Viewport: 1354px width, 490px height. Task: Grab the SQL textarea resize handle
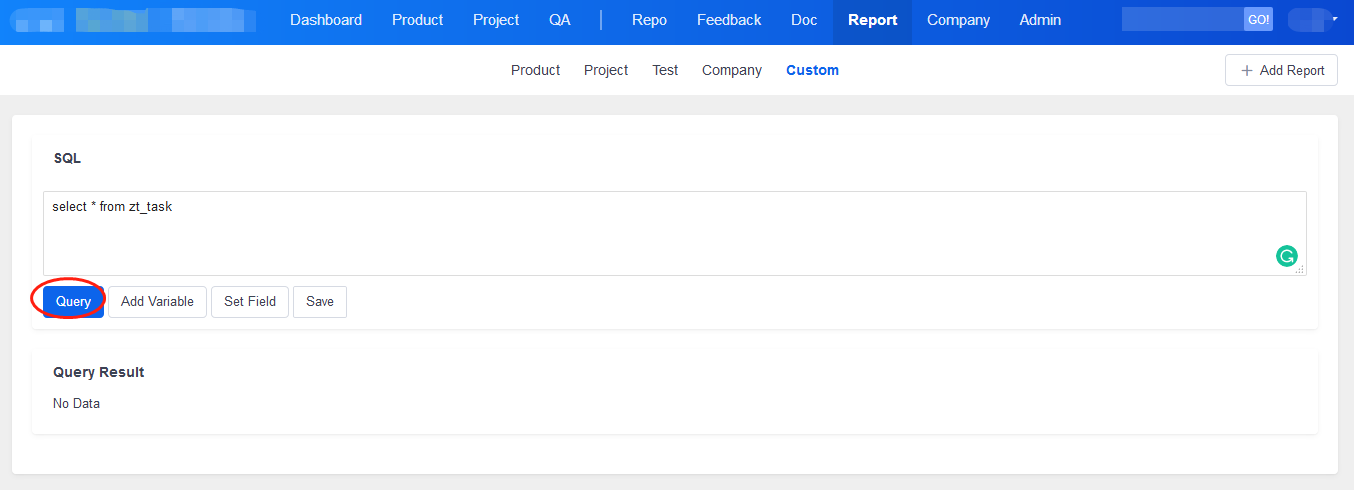[x=1300, y=269]
